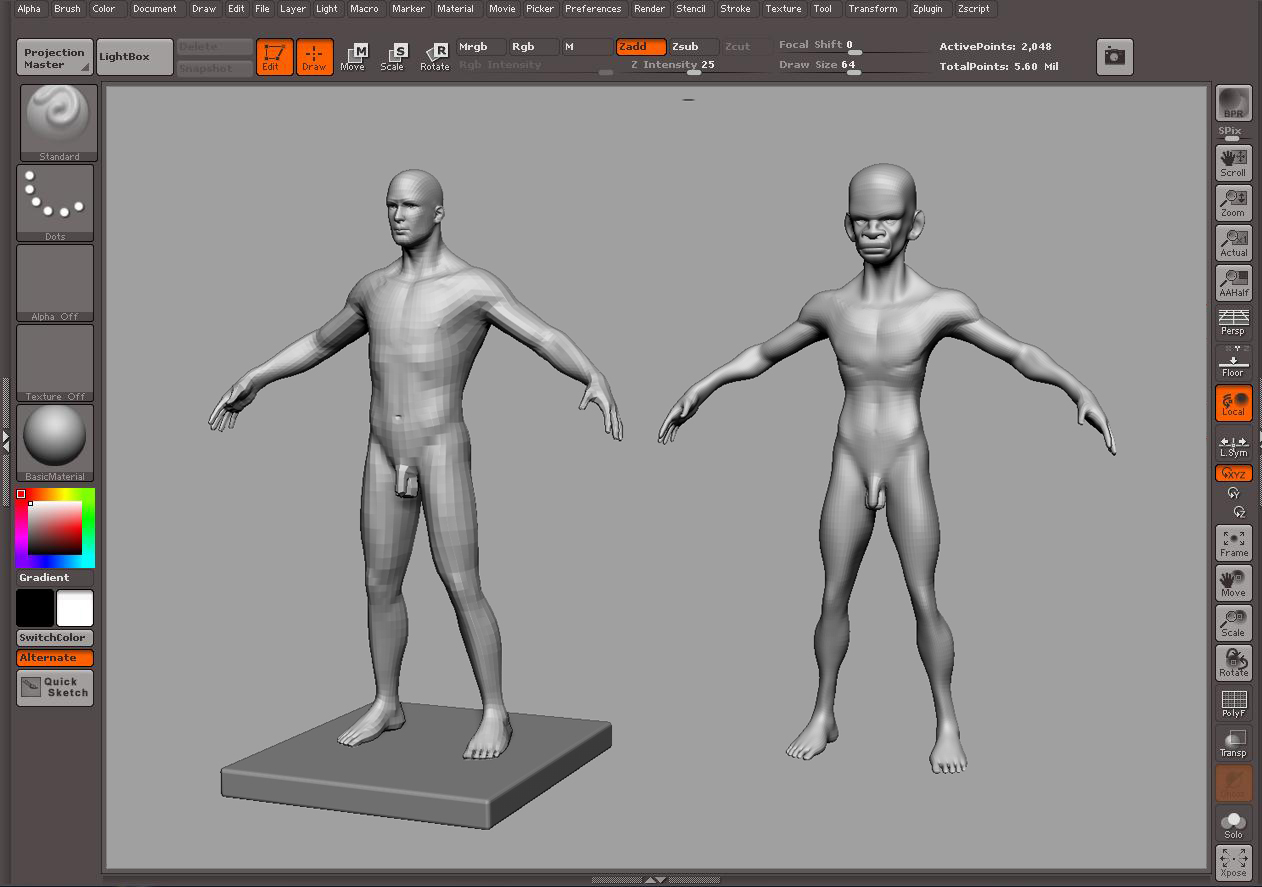
Task: Select the Scroll canvas tool
Action: [1233, 163]
